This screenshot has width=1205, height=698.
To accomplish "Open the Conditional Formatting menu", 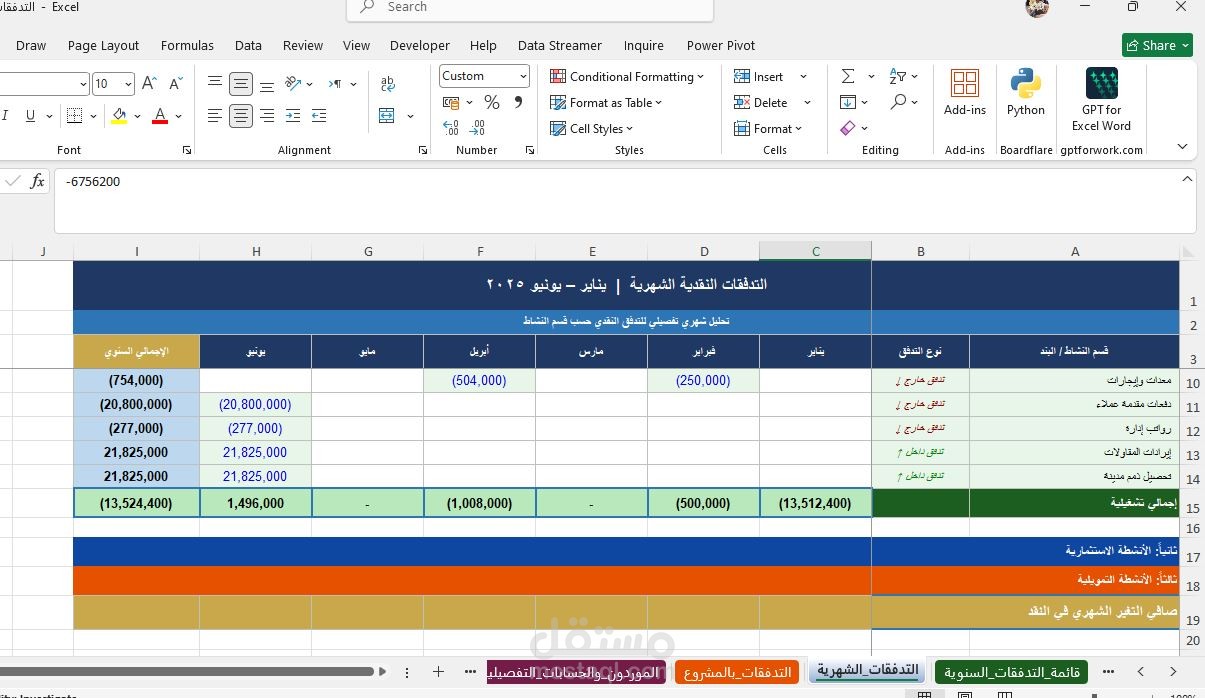I will click(x=627, y=76).
